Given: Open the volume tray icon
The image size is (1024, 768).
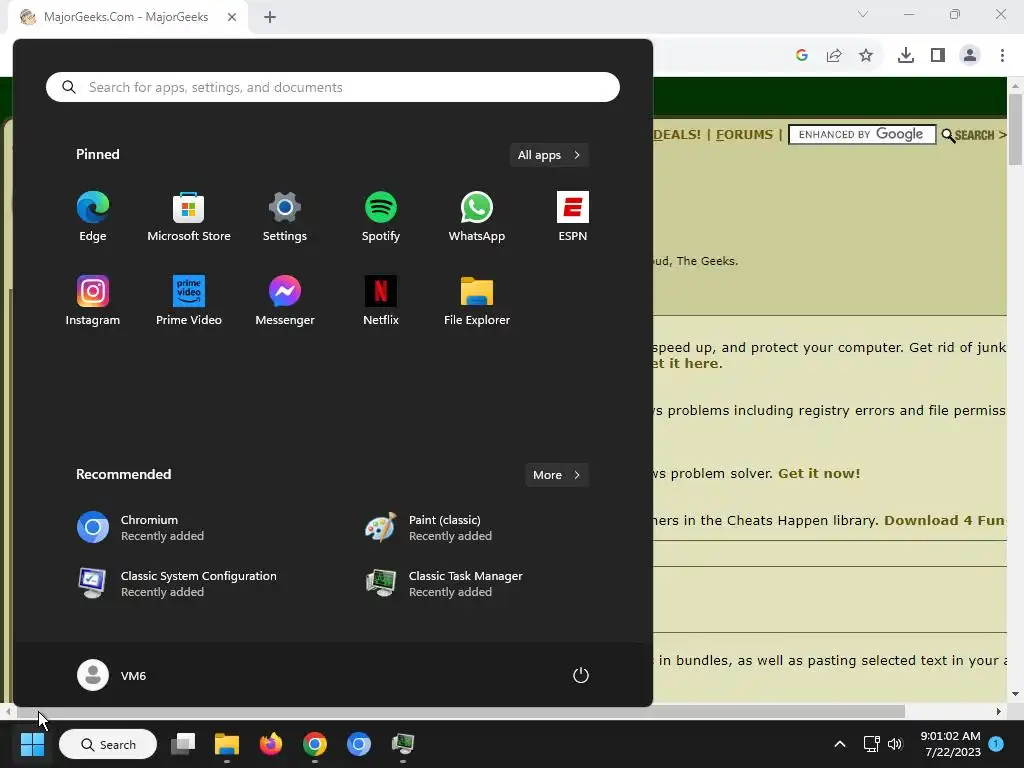Looking at the screenshot, I should [x=895, y=744].
